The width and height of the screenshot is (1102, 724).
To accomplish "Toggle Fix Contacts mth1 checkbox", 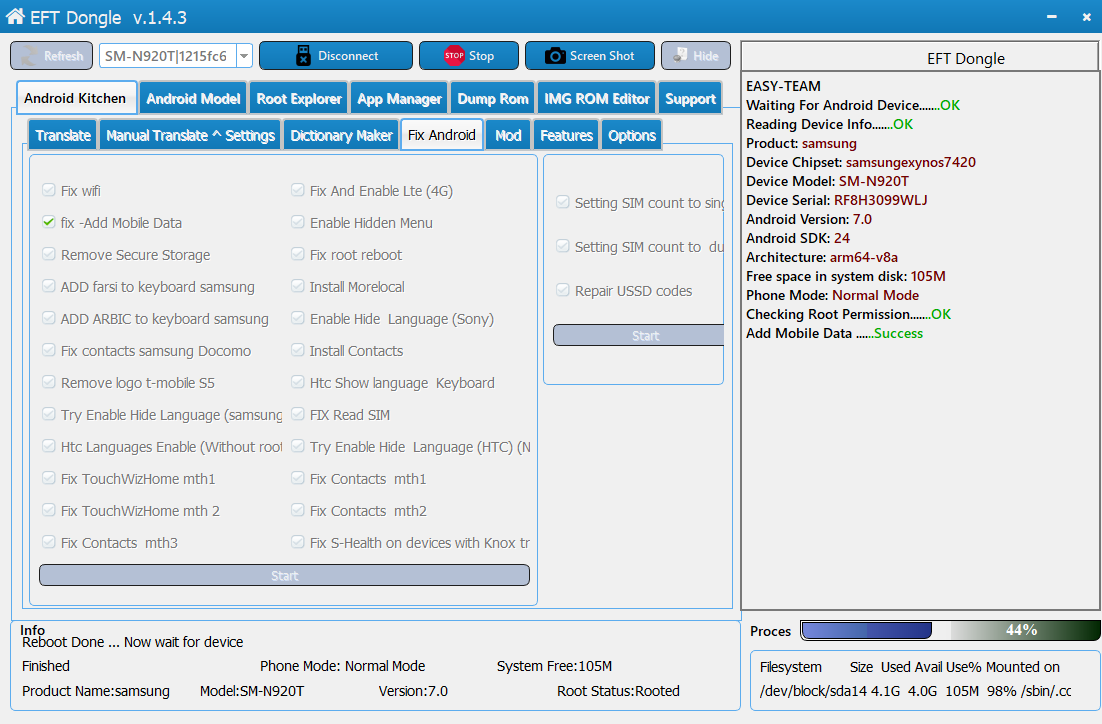I will [x=297, y=478].
